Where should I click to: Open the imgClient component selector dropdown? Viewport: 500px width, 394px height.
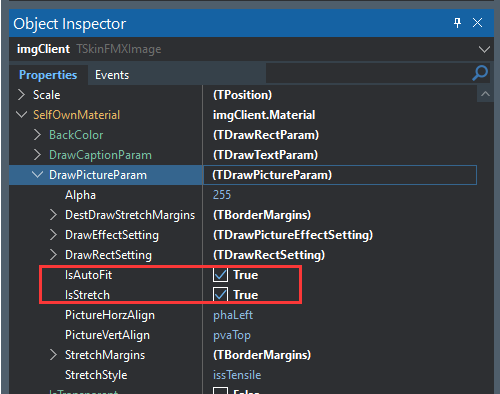click(x=484, y=49)
